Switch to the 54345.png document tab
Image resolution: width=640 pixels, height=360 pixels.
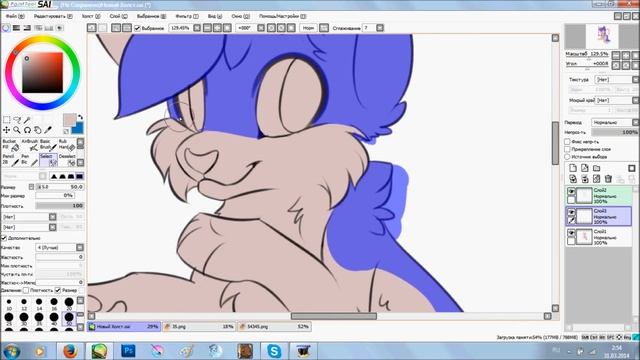click(274, 327)
